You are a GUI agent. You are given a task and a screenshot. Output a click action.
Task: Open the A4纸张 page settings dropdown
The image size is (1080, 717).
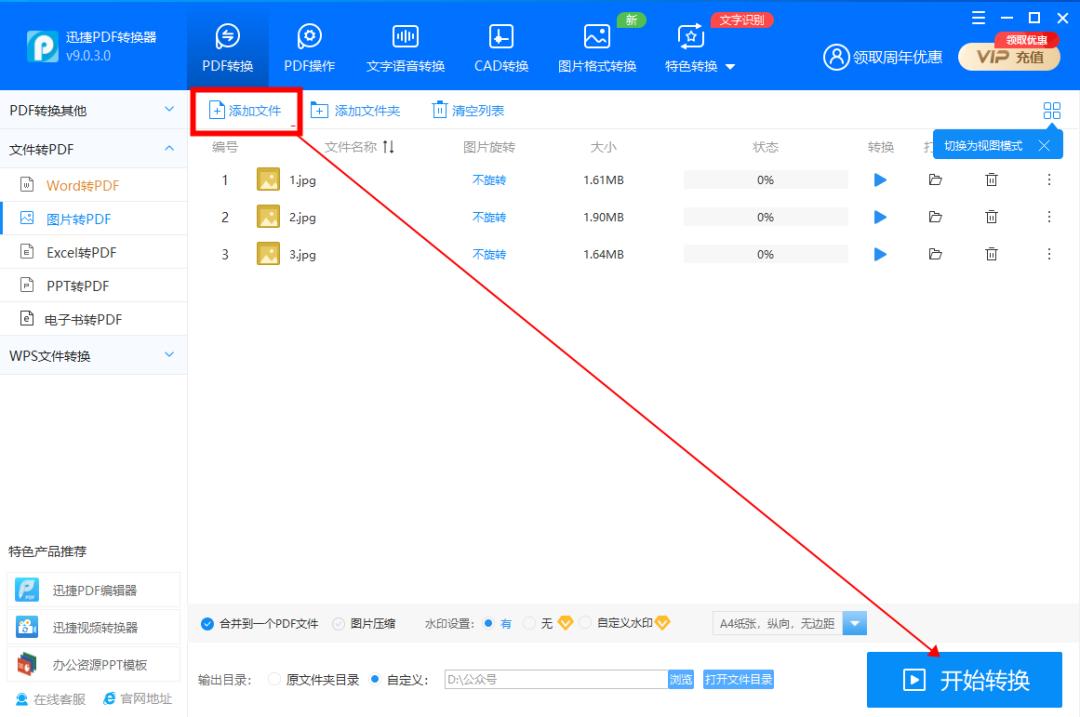coord(855,622)
